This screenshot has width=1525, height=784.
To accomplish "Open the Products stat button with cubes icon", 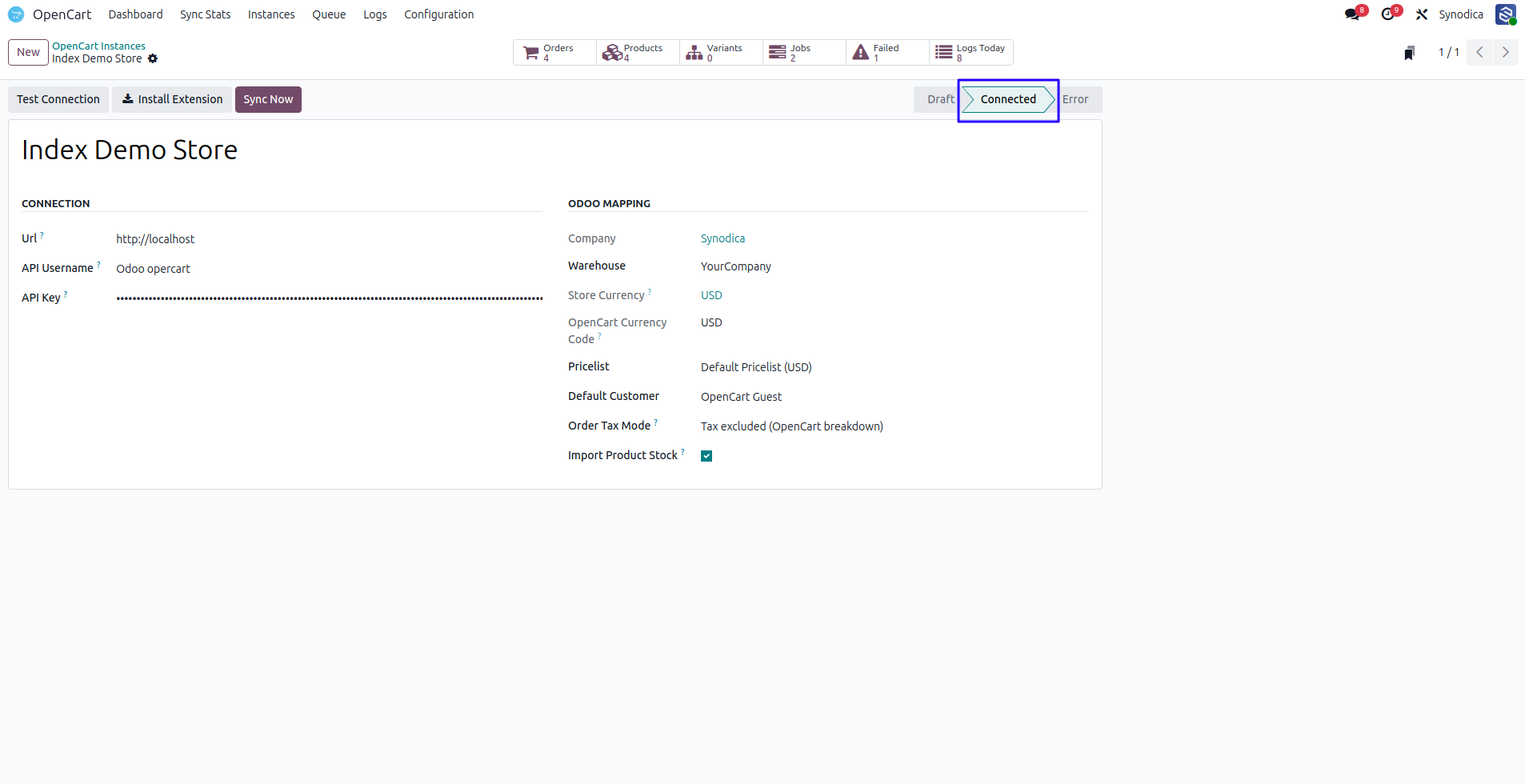I will 638,52.
